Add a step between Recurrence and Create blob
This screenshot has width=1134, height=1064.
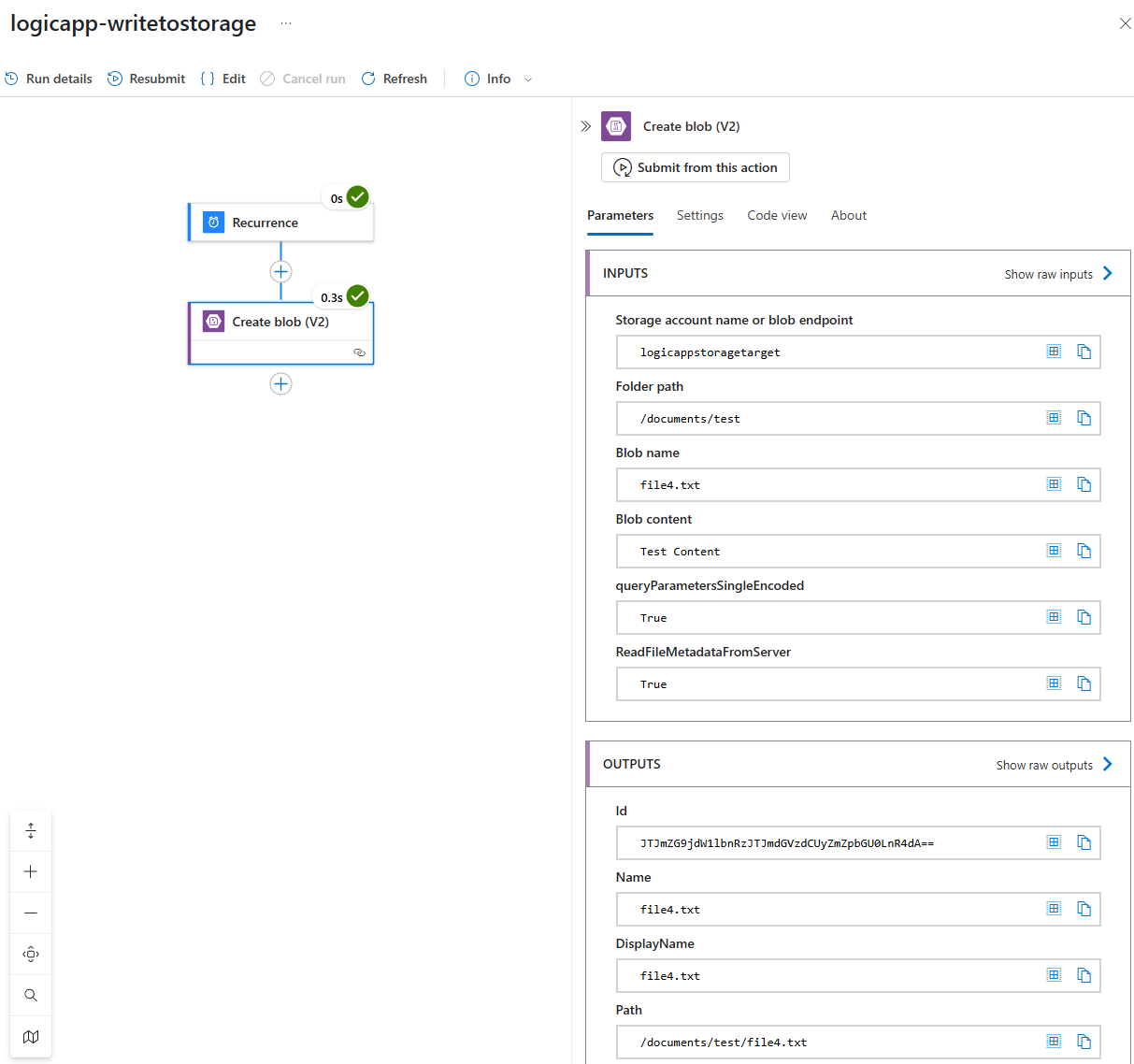coord(280,272)
